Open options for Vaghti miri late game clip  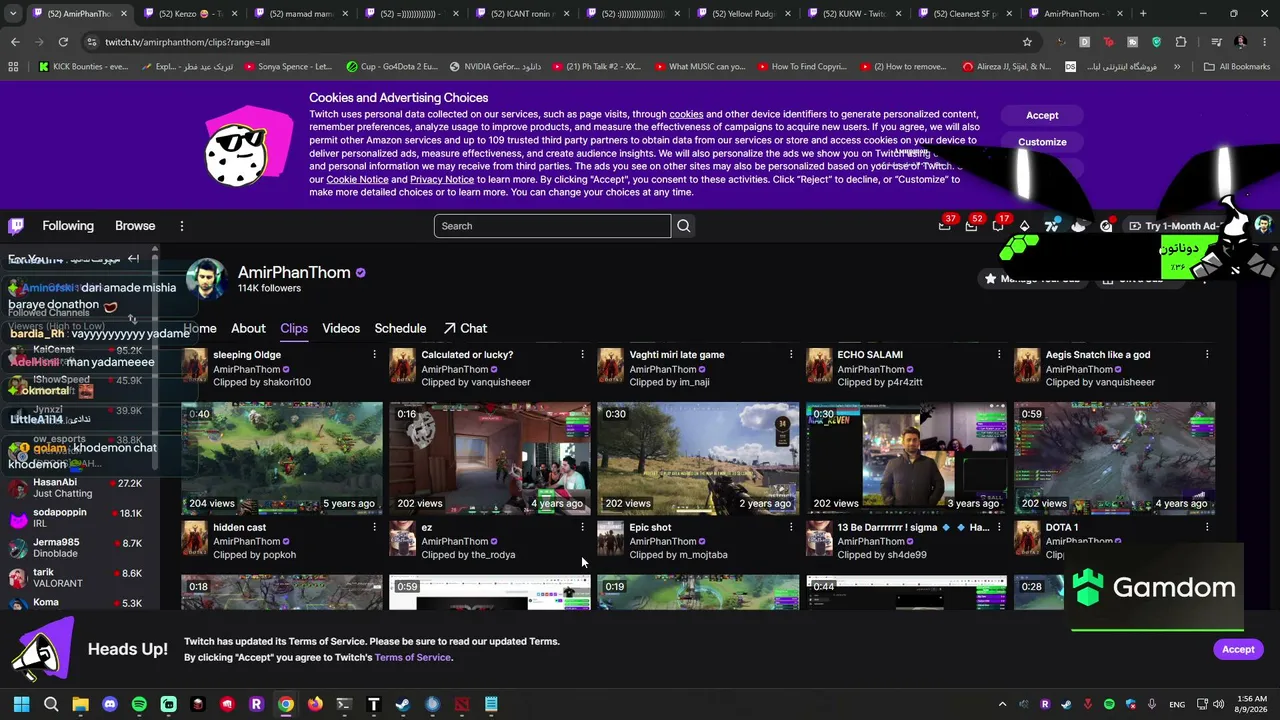click(x=791, y=355)
